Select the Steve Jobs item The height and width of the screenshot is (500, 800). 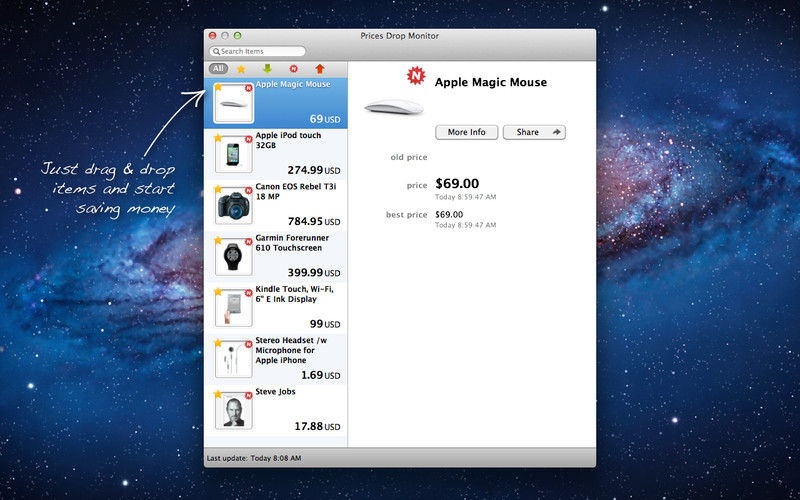tap(276, 410)
